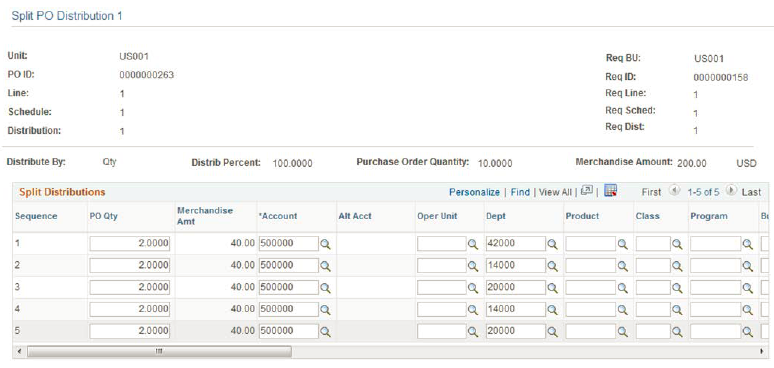Viewport: 774px width, 368px height.
Task: Focus Class field in row 4
Action: point(654,309)
